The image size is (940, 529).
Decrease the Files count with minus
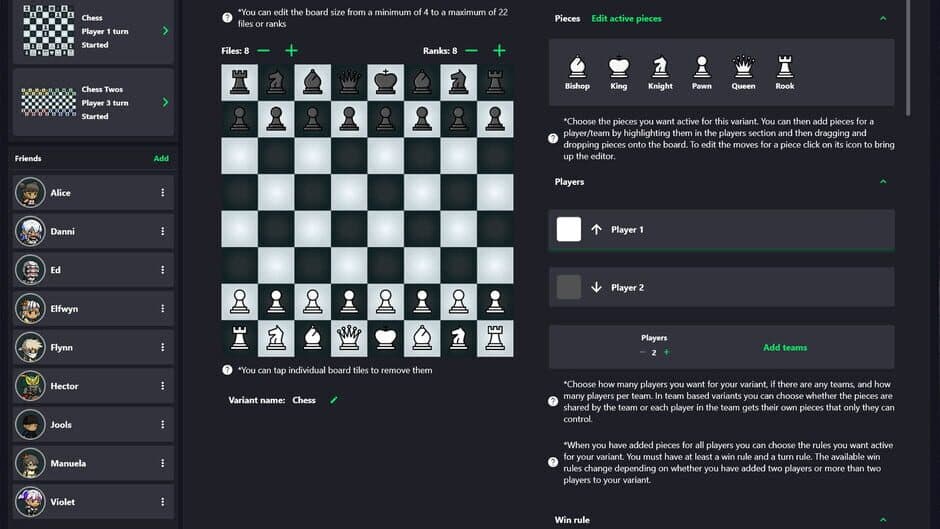coord(263,51)
